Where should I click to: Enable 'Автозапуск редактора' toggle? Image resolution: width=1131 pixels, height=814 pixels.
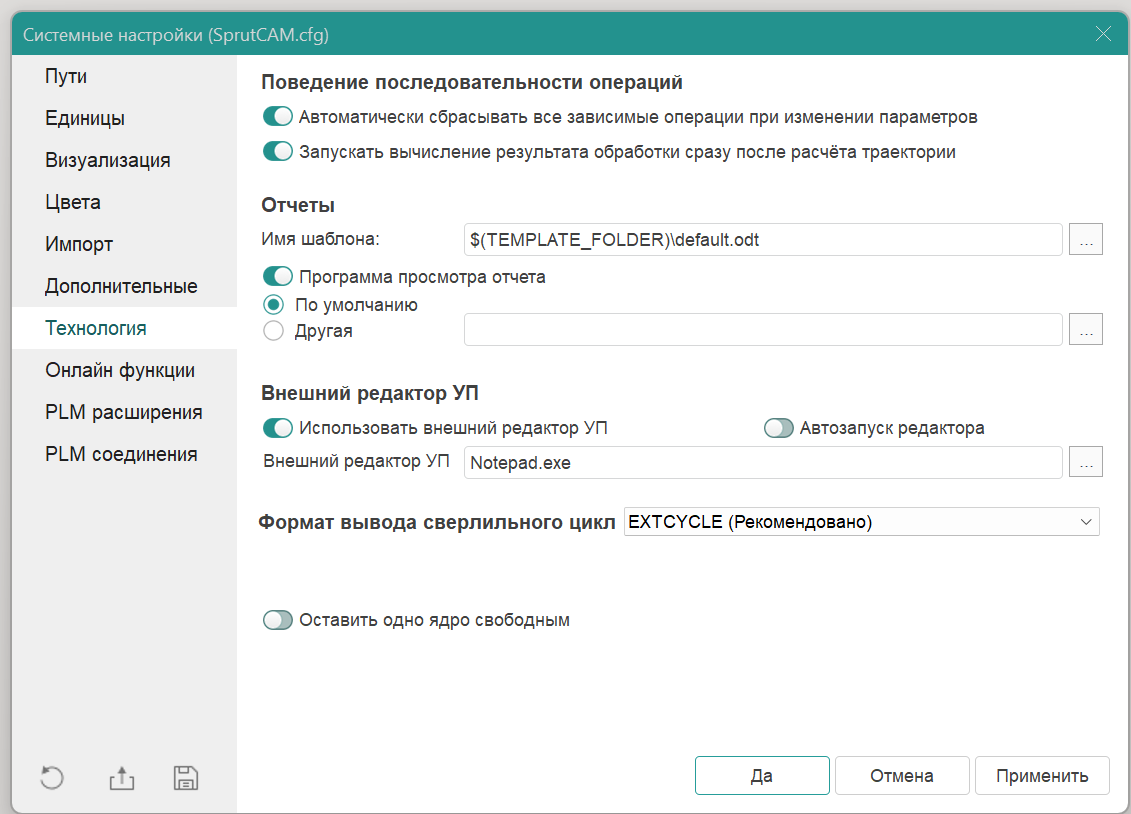(x=779, y=428)
